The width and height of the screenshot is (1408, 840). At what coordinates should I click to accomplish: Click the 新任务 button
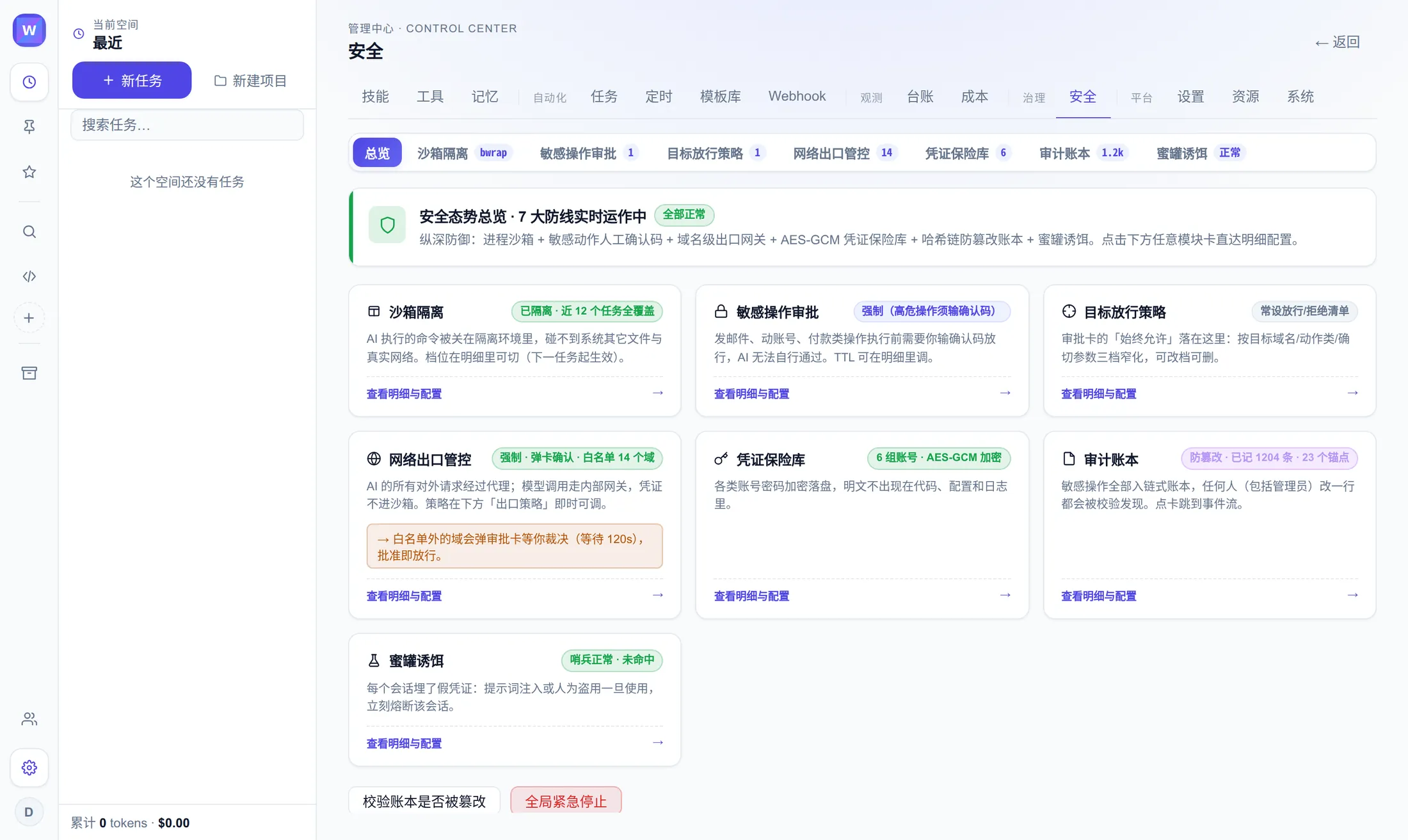coord(132,80)
